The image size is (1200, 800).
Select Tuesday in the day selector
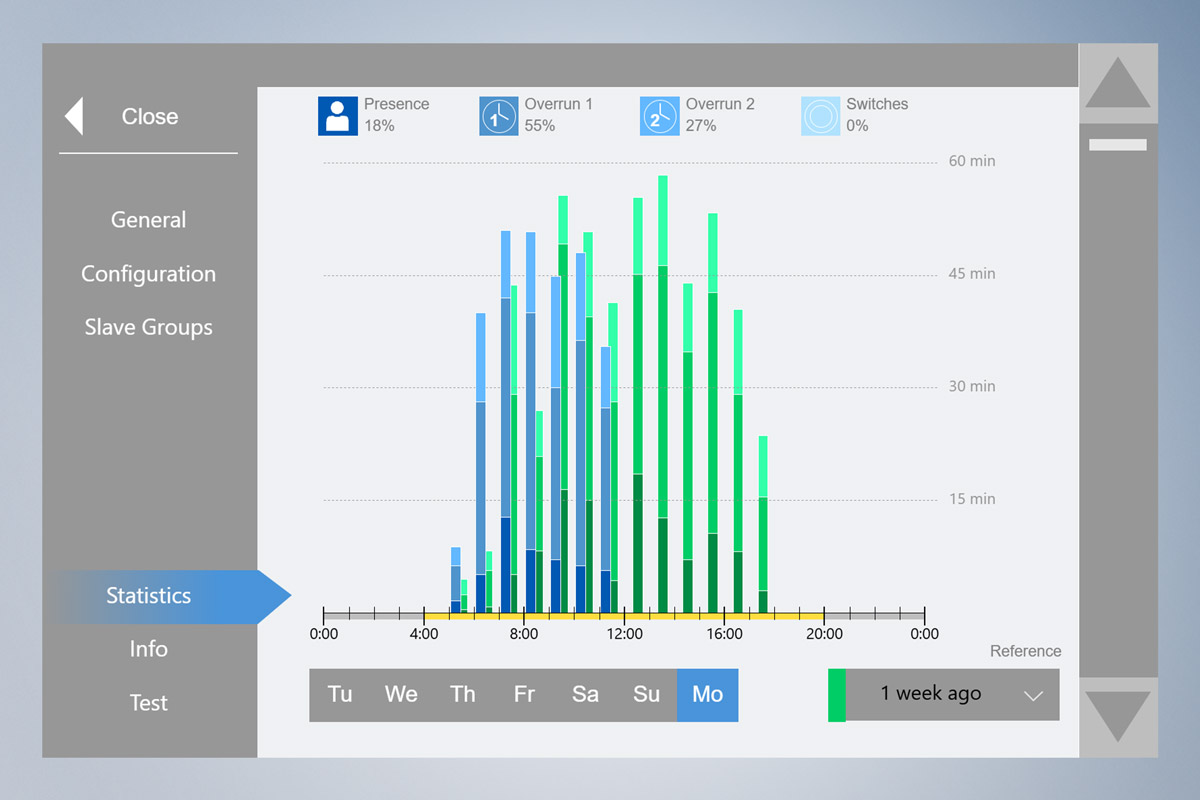click(340, 695)
